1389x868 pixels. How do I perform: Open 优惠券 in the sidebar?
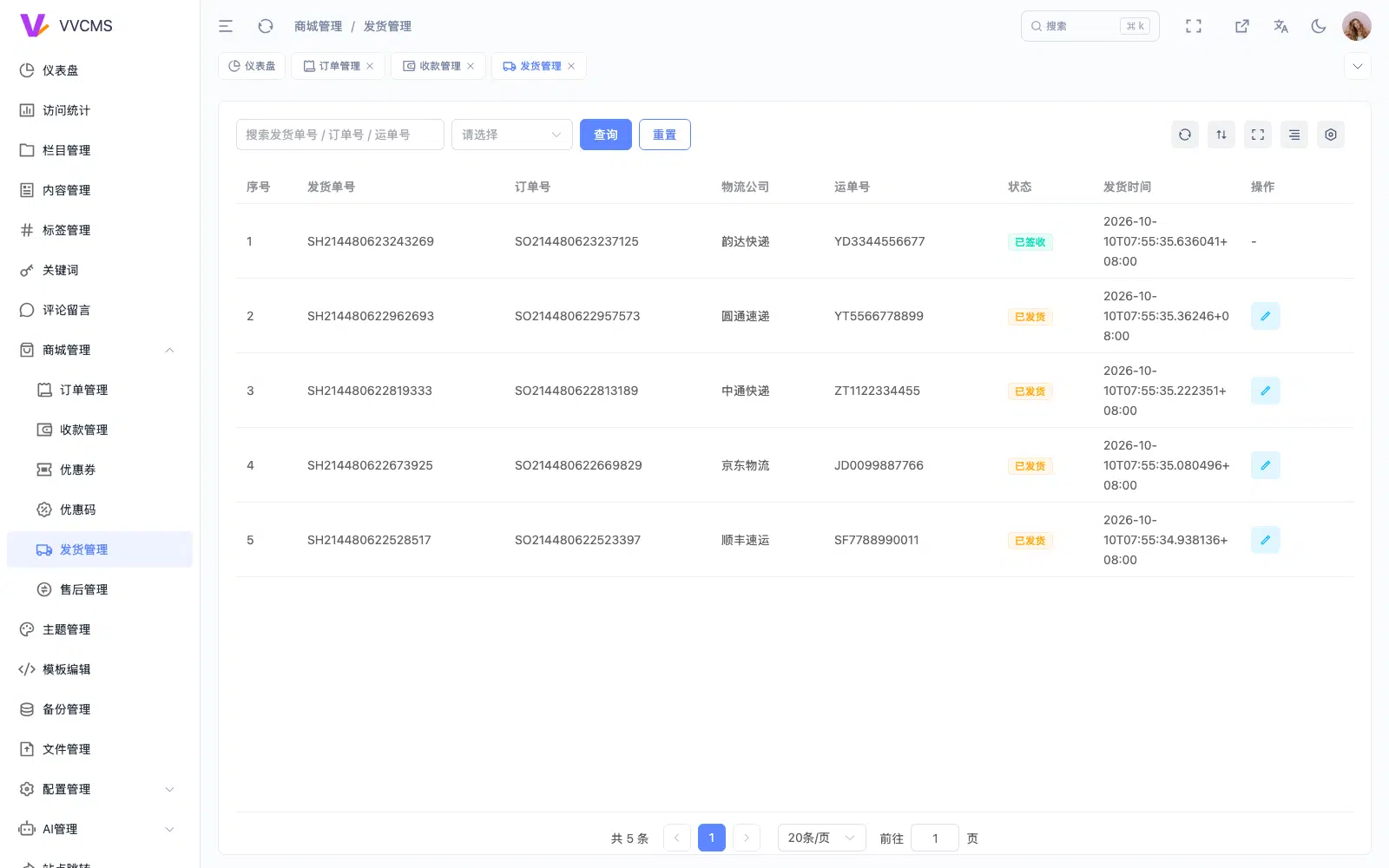(100, 470)
